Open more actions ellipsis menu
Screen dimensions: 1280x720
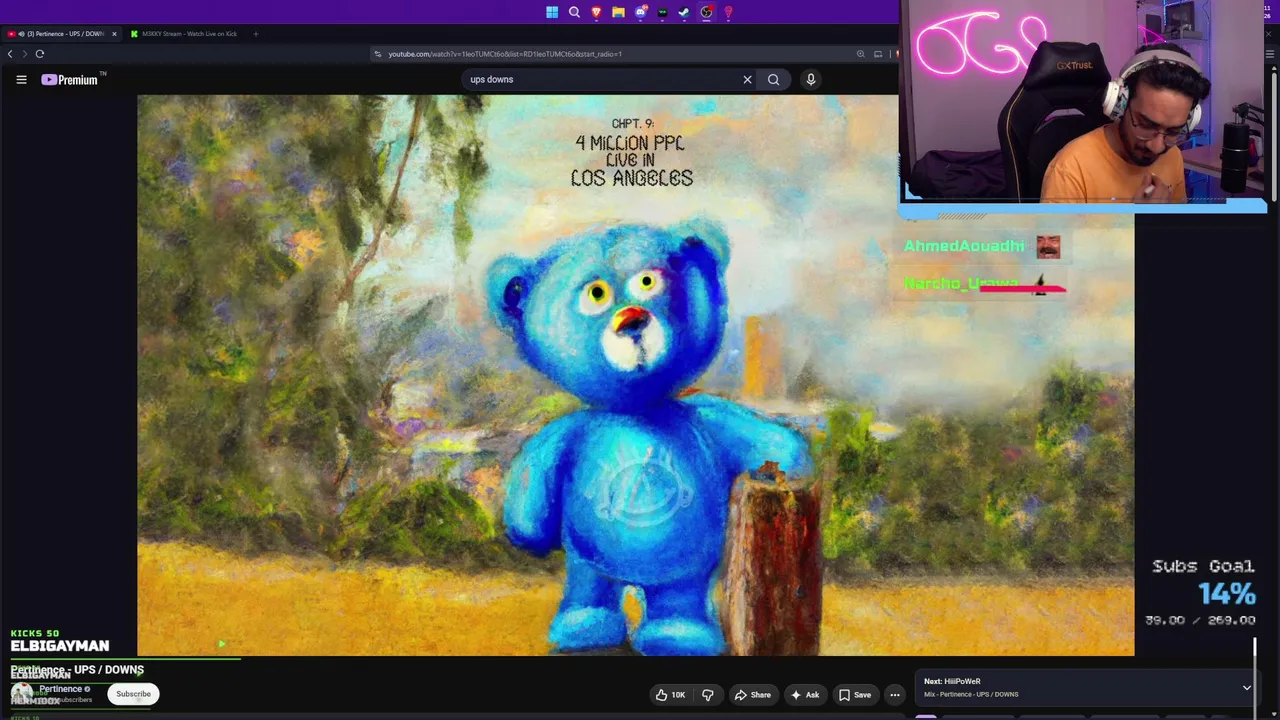pos(895,695)
